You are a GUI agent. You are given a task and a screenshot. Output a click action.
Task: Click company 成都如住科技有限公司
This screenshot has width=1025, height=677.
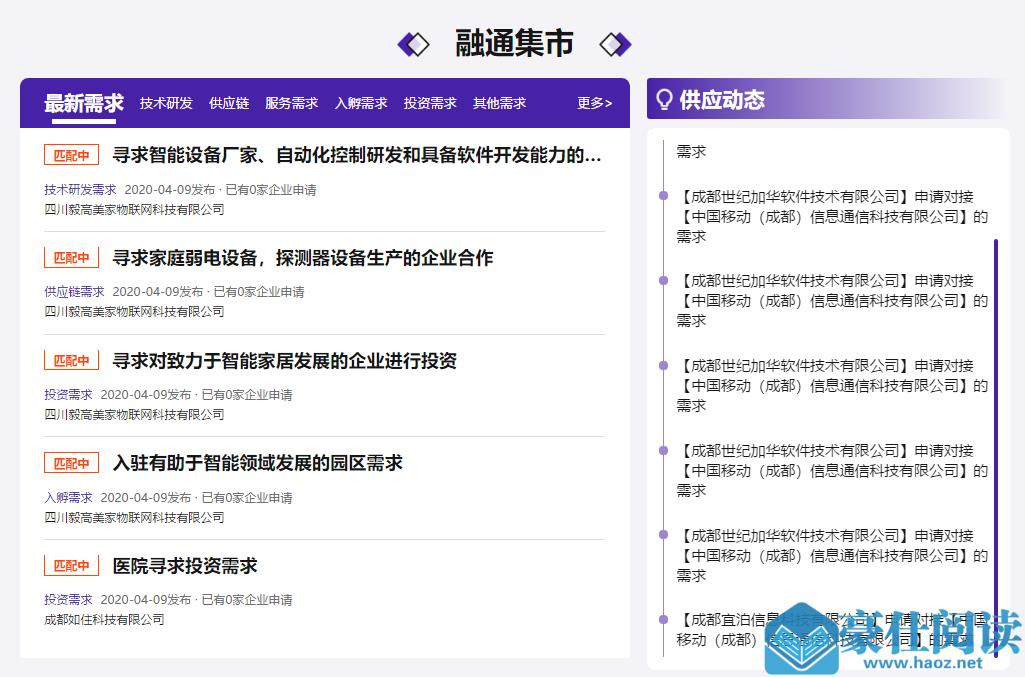point(104,619)
